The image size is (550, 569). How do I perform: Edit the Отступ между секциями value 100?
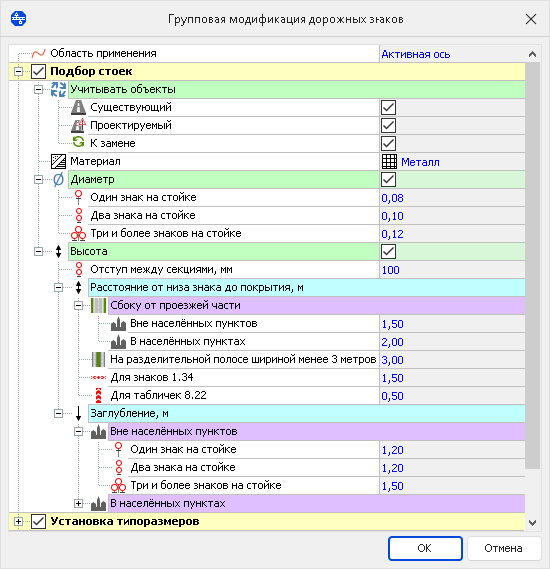pyautogui.click(x=390, y=270)
